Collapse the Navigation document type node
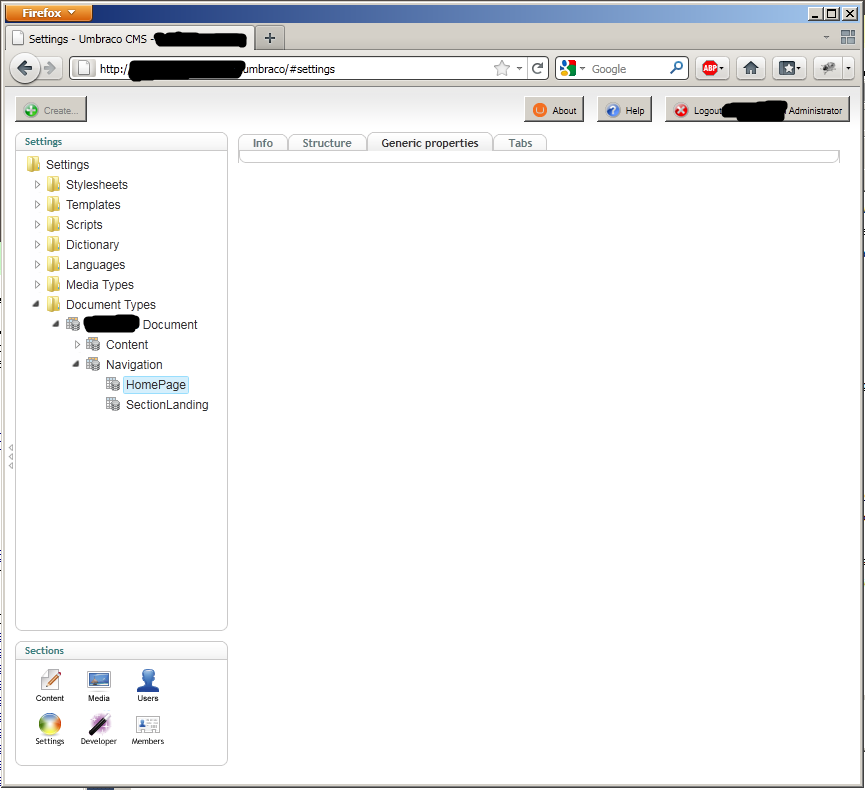The width and height of the screenshot is (865, 790). (76, 364)
